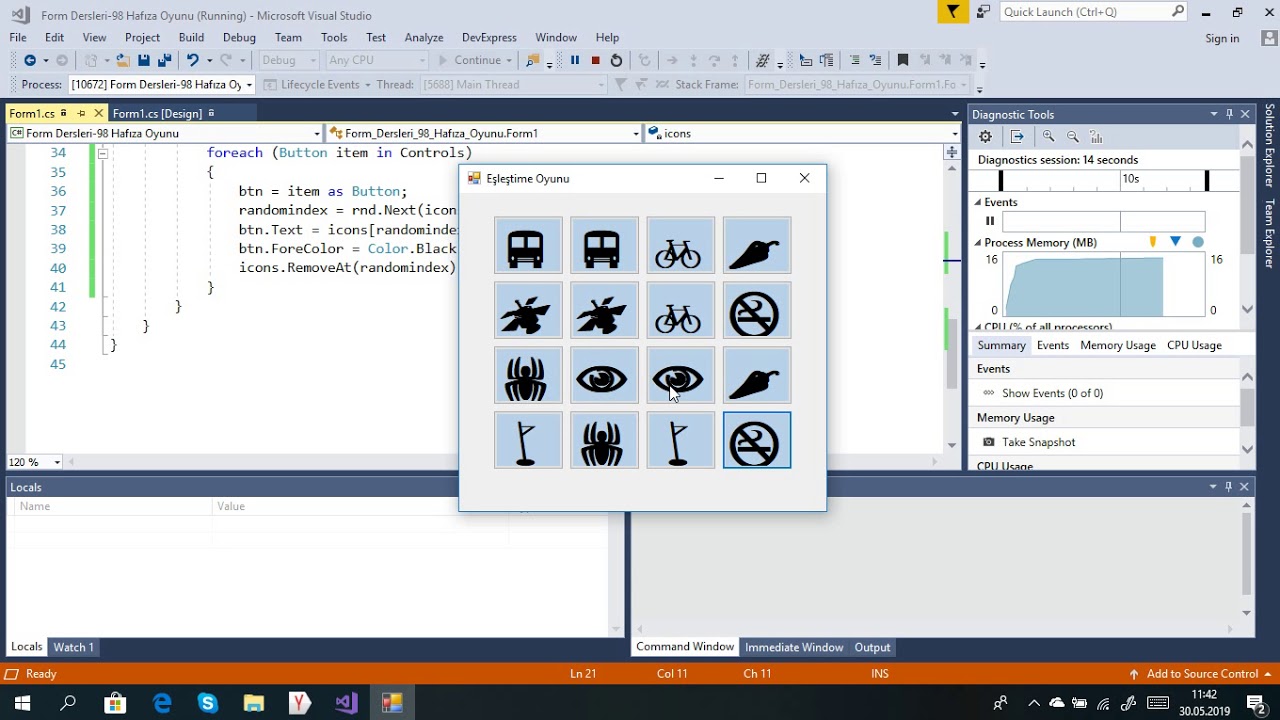The image size is (1280, 720).
Task: Click the diagnostics timeline ruler at 10s
Action: point(1130,179)
